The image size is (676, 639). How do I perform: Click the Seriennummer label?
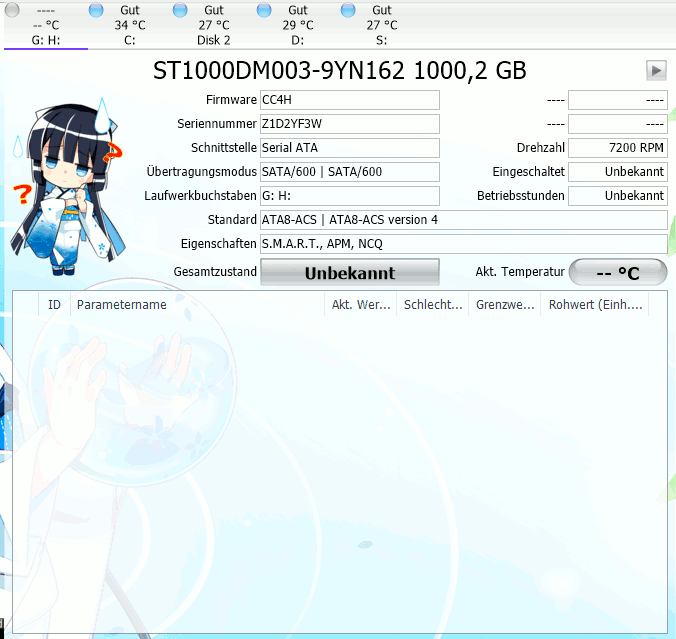click(217, 124)
